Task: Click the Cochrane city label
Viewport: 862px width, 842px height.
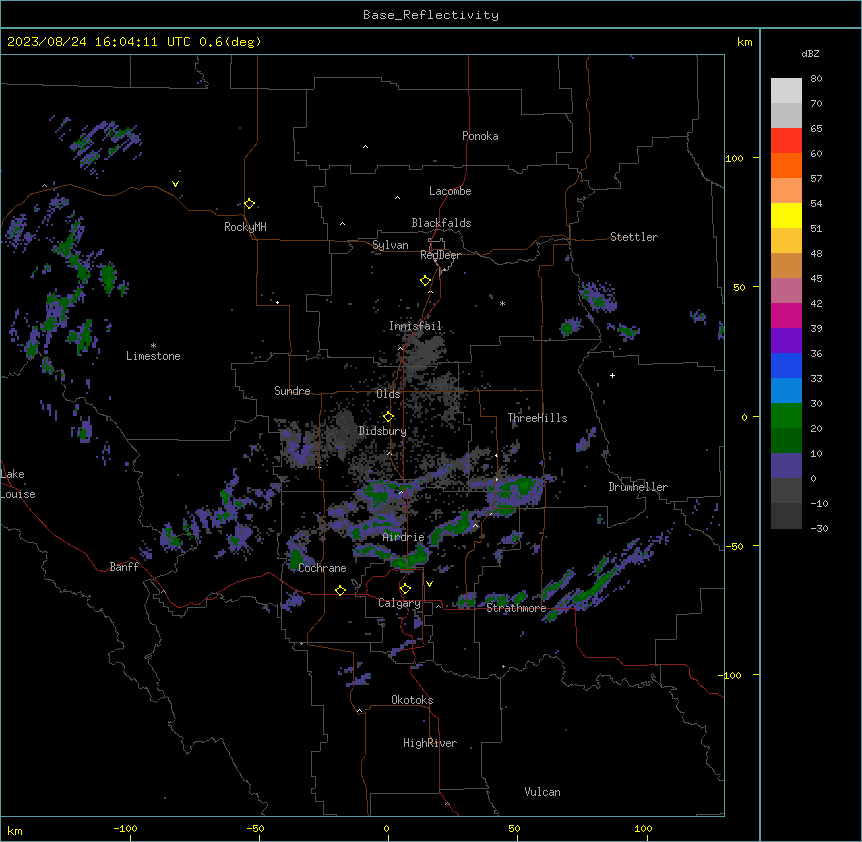Action: (x=322, y=568)
